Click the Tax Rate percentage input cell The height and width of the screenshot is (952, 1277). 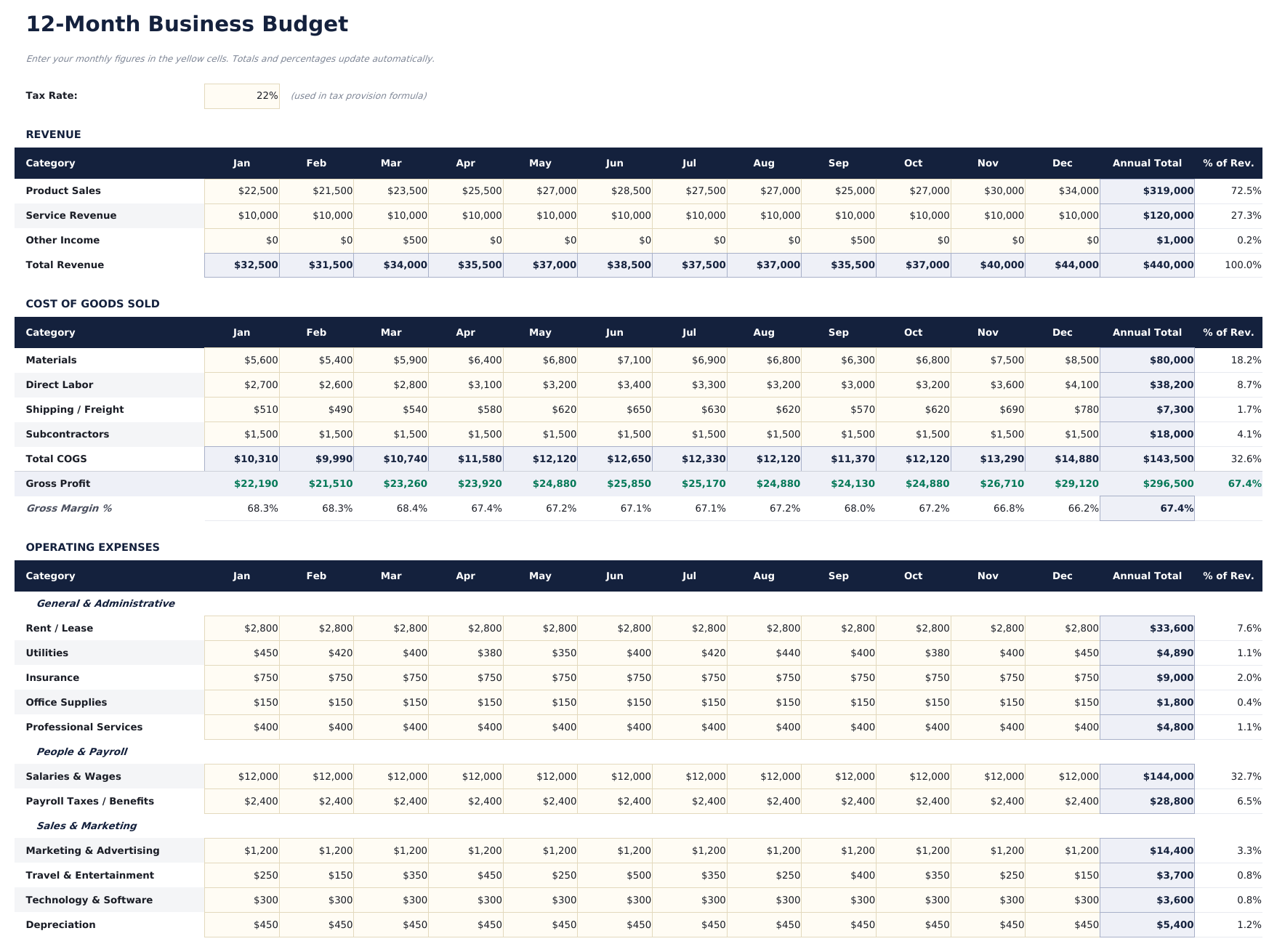[242, 95]
